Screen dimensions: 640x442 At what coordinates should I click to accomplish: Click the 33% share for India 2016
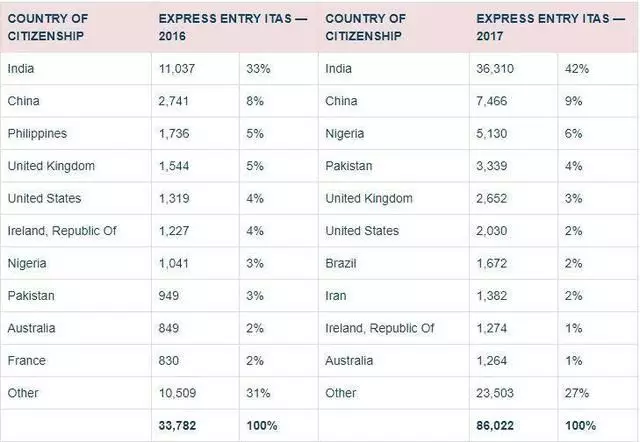click(259, 68)
